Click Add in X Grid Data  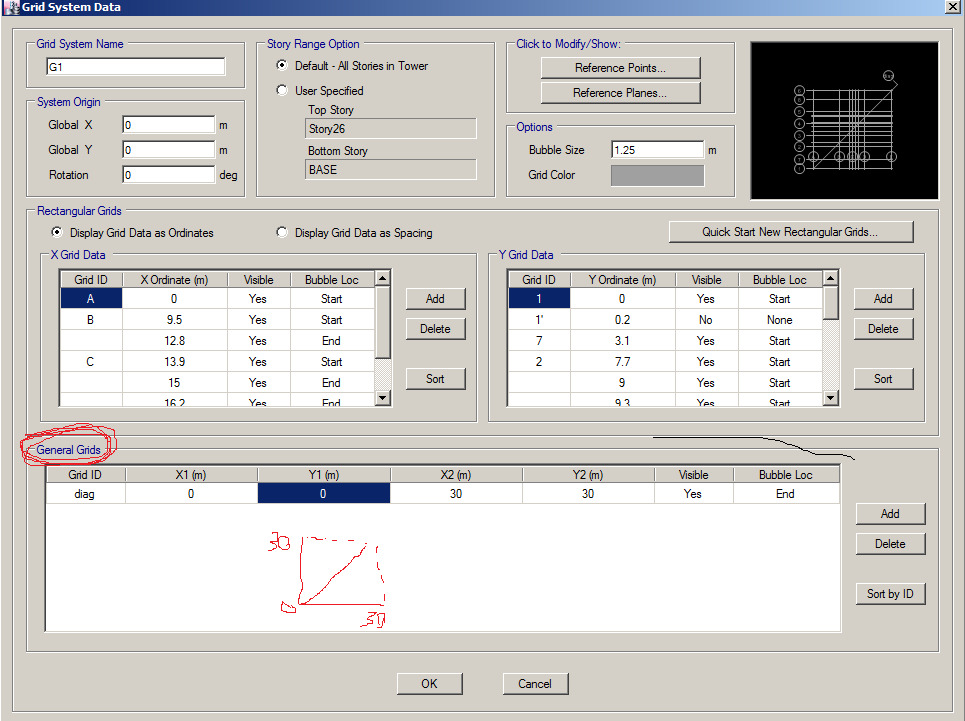click(x=435, y=299)
